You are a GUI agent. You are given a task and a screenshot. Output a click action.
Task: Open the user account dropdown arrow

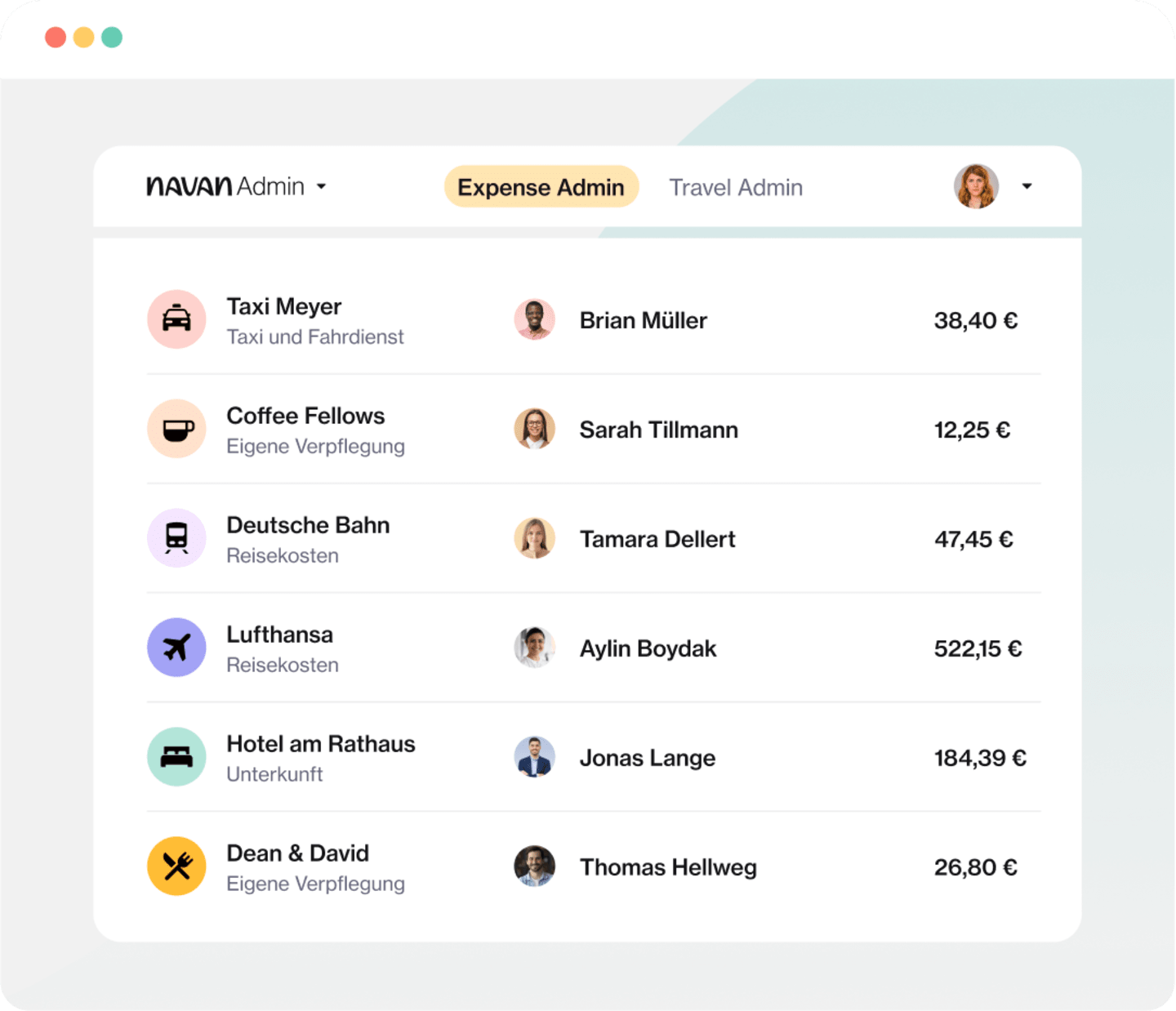click(1027, 186)
